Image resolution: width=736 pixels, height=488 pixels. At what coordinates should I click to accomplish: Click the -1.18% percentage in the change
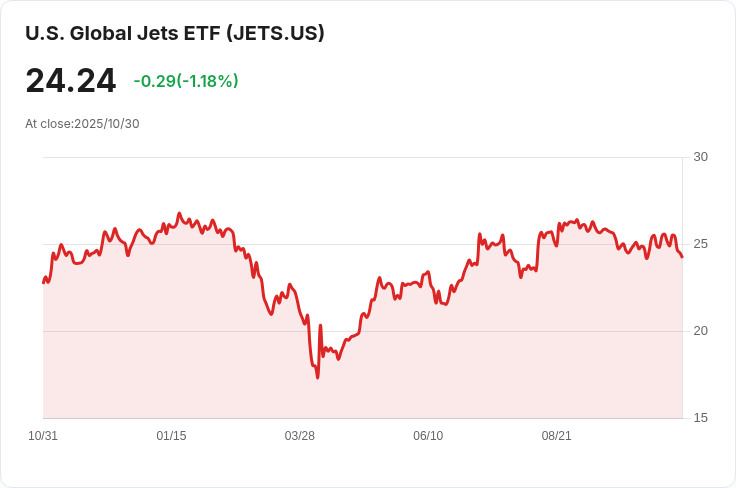click(208, 81)
